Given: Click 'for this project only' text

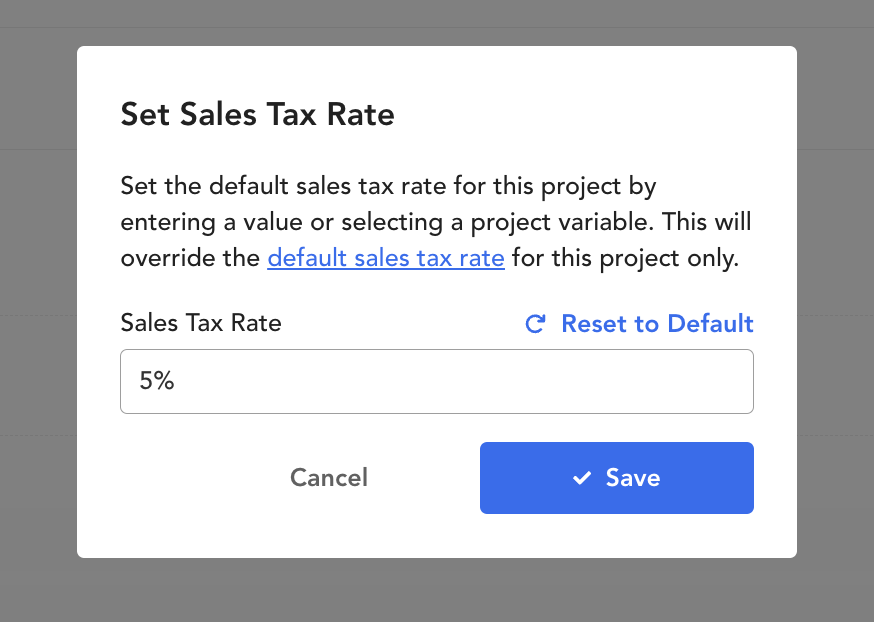Looking at the screenshot, I should click(x=625, y=258).
